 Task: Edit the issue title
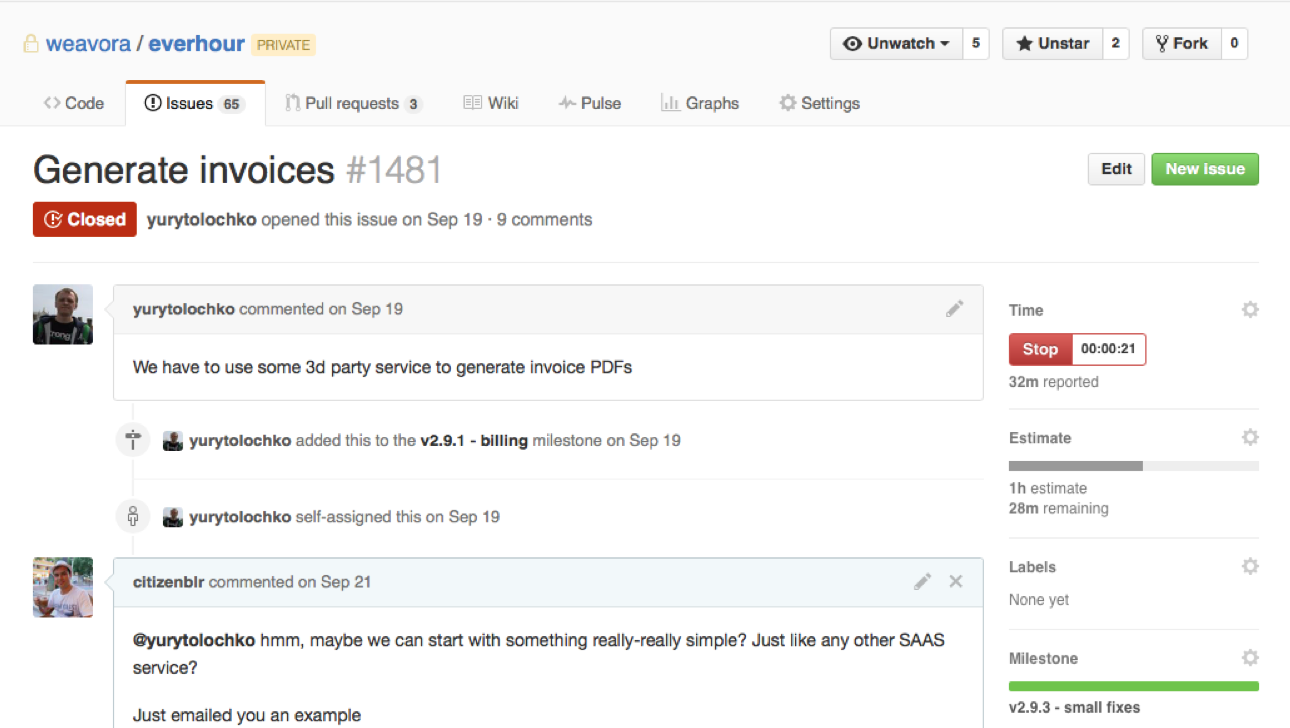[x=1116, y=169]
